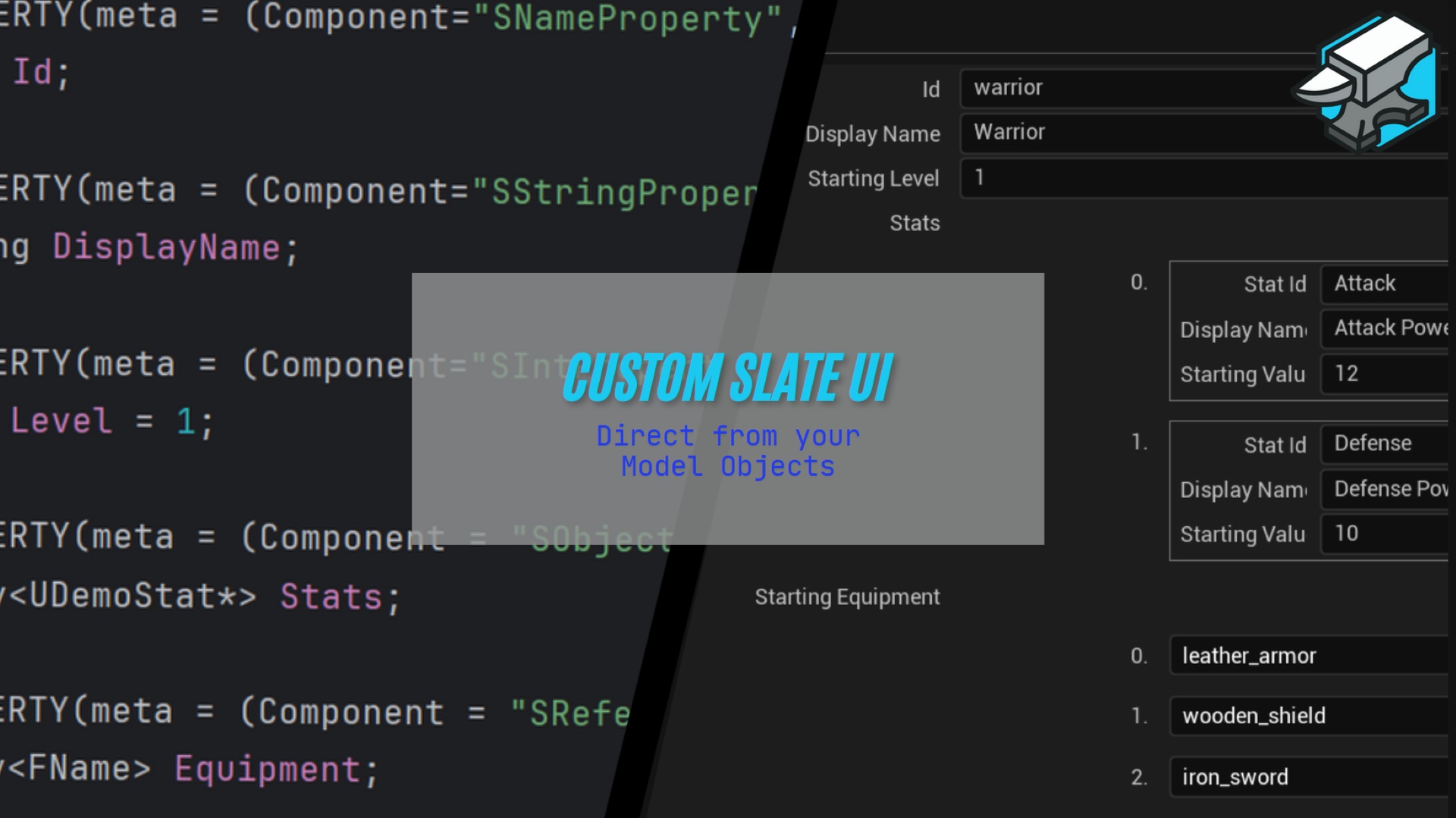The image size is (1456, 818).
Task: Click the UDemoStat type in the code
Action: pyautogui.click(x=123, y=596)
